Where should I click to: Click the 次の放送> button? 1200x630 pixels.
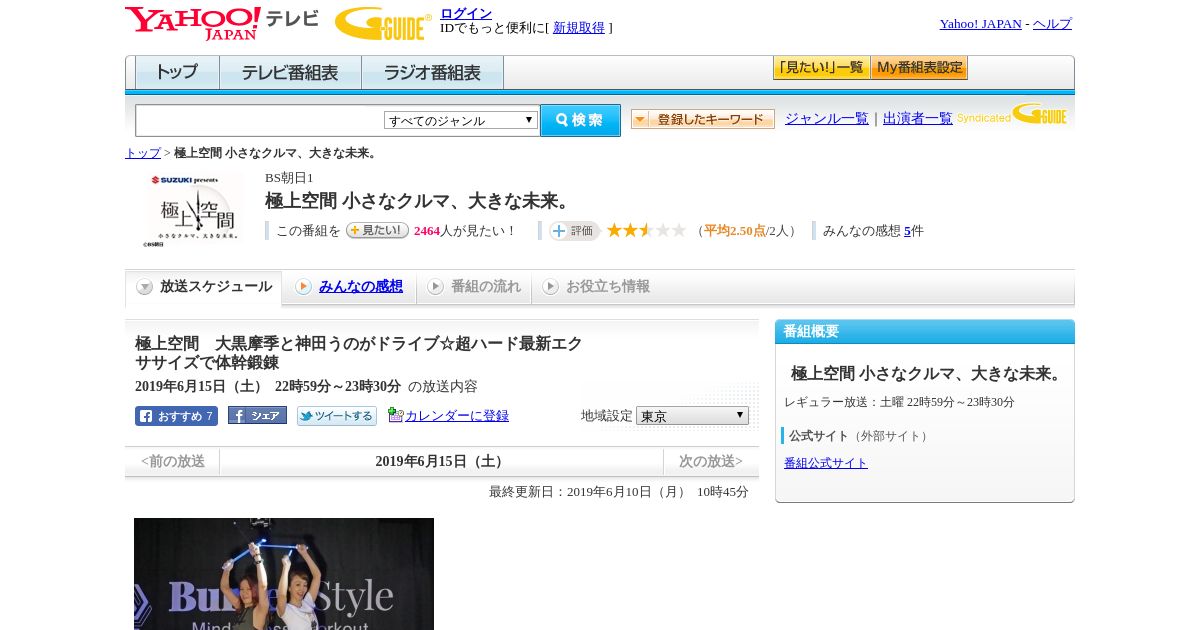[x=711, y=462]
